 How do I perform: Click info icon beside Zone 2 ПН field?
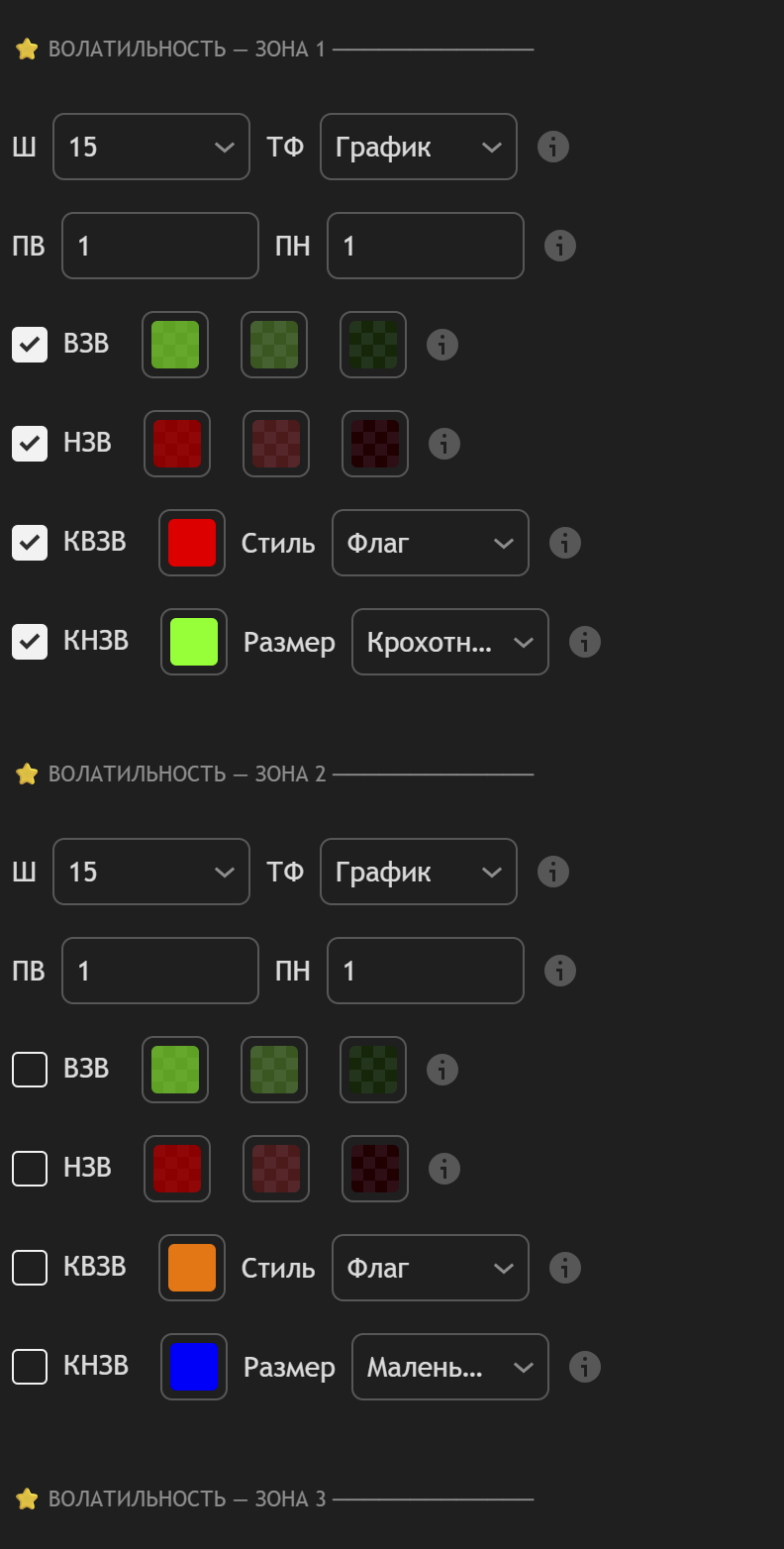pyautogui.click(x=560, y=971)
